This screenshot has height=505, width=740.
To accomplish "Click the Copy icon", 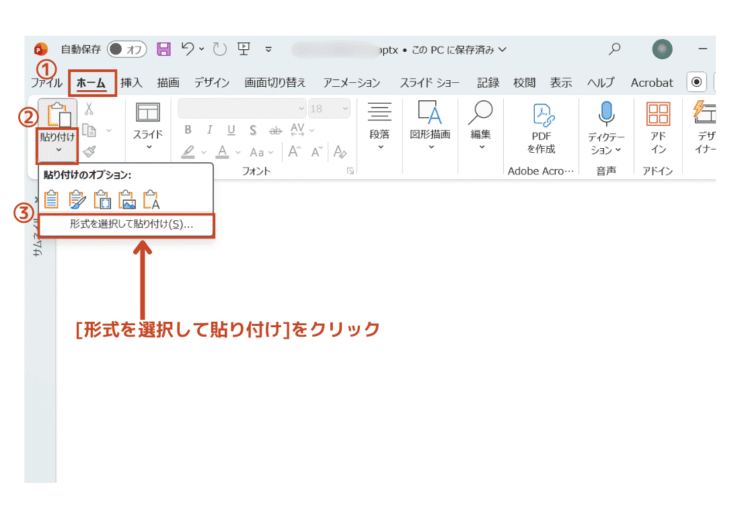I will [89, 129].
